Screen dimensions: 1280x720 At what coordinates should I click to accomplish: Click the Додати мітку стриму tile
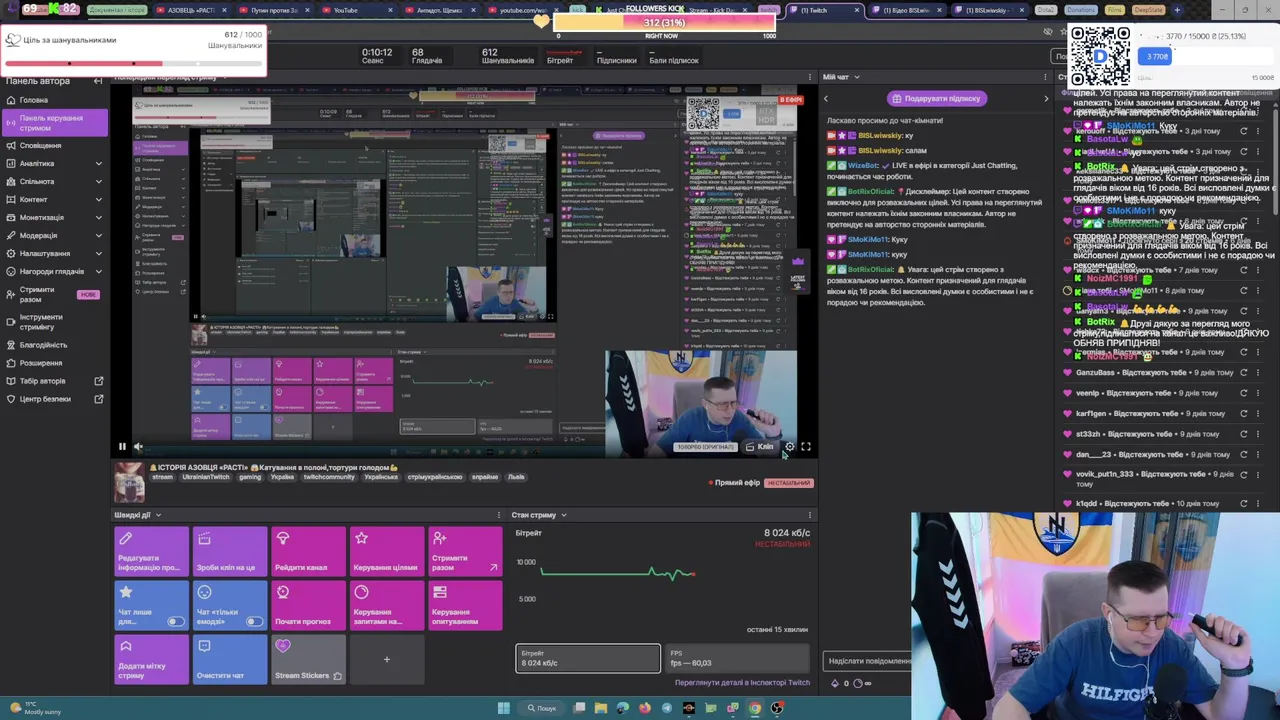151,660
